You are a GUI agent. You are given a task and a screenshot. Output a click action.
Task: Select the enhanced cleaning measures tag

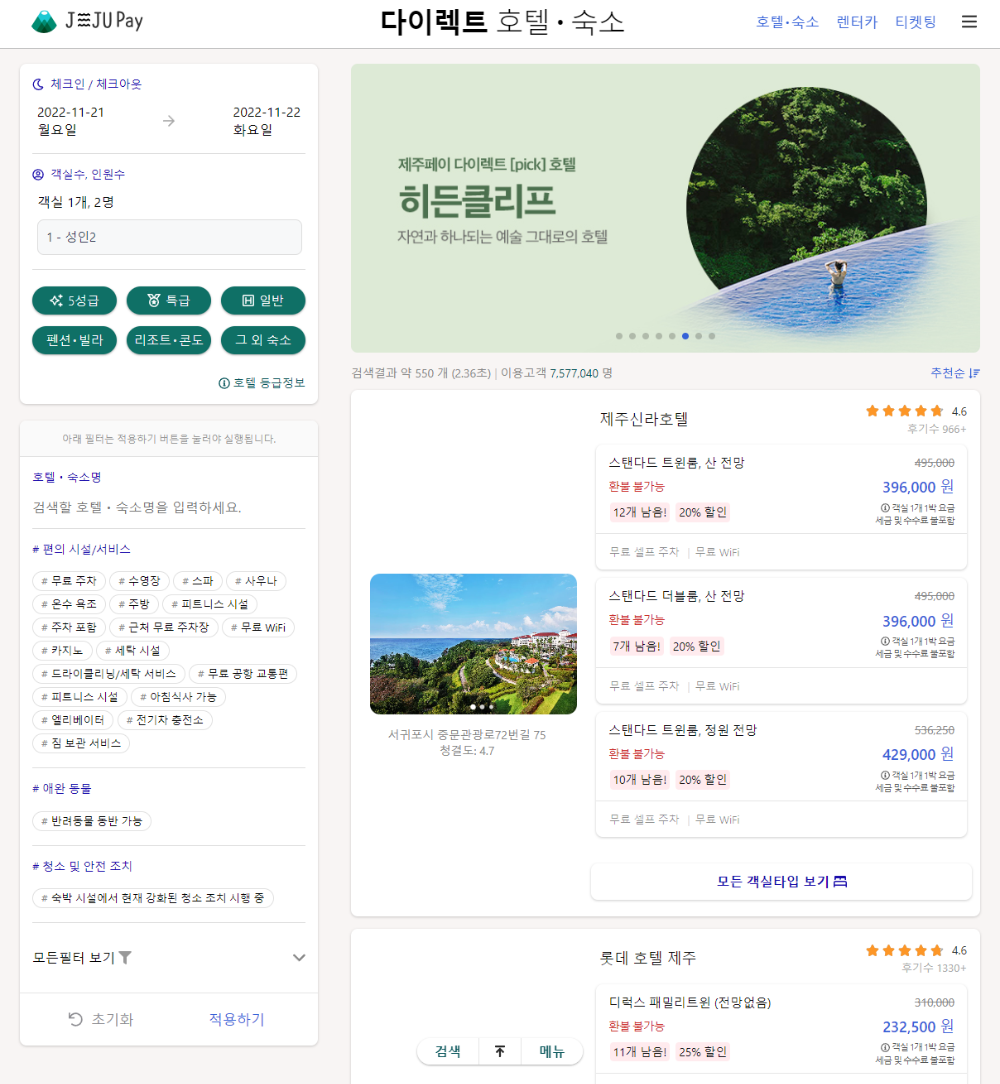pyautogui.click(x=153, y=898)
